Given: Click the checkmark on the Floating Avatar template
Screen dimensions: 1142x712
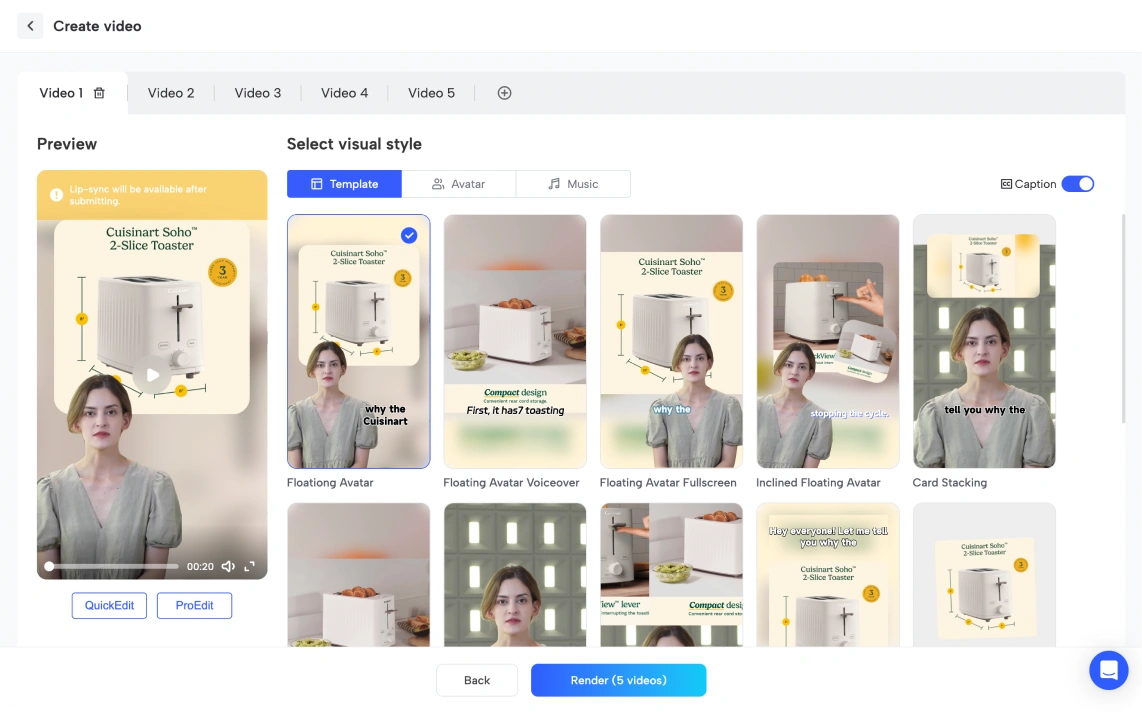Looking at the screenshot, I should pyautogui.click(x=409, y=235).
